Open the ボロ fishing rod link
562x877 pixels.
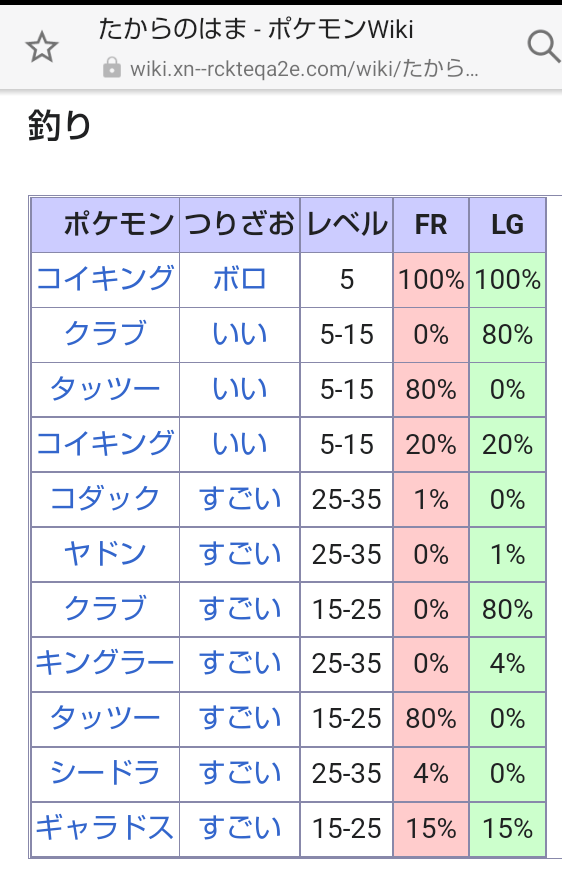click(239, 279)
